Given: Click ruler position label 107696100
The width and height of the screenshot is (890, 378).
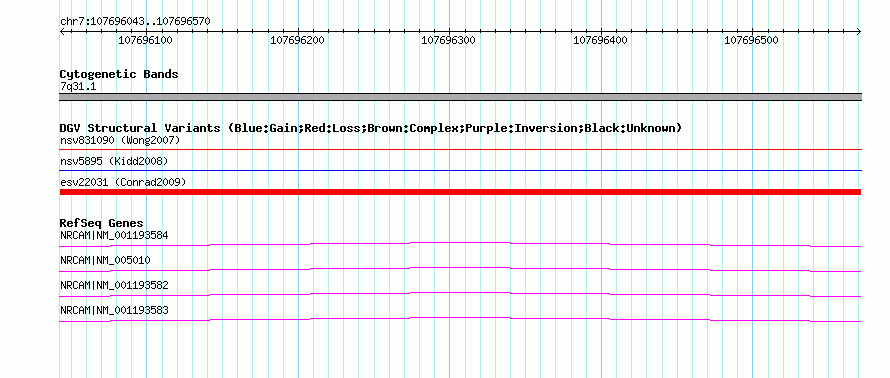Looking at the screenshot, I should click(x=145, y=40).
